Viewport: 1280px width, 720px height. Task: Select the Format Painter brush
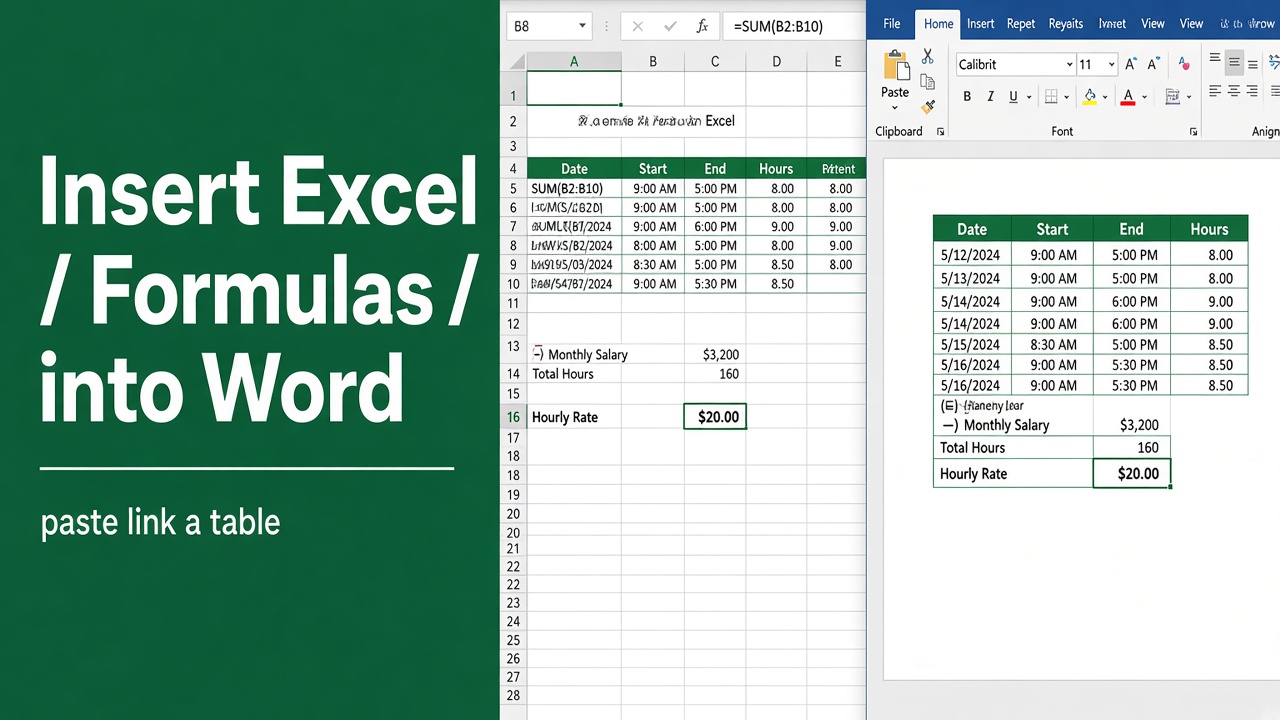click(x=928, y=106)
